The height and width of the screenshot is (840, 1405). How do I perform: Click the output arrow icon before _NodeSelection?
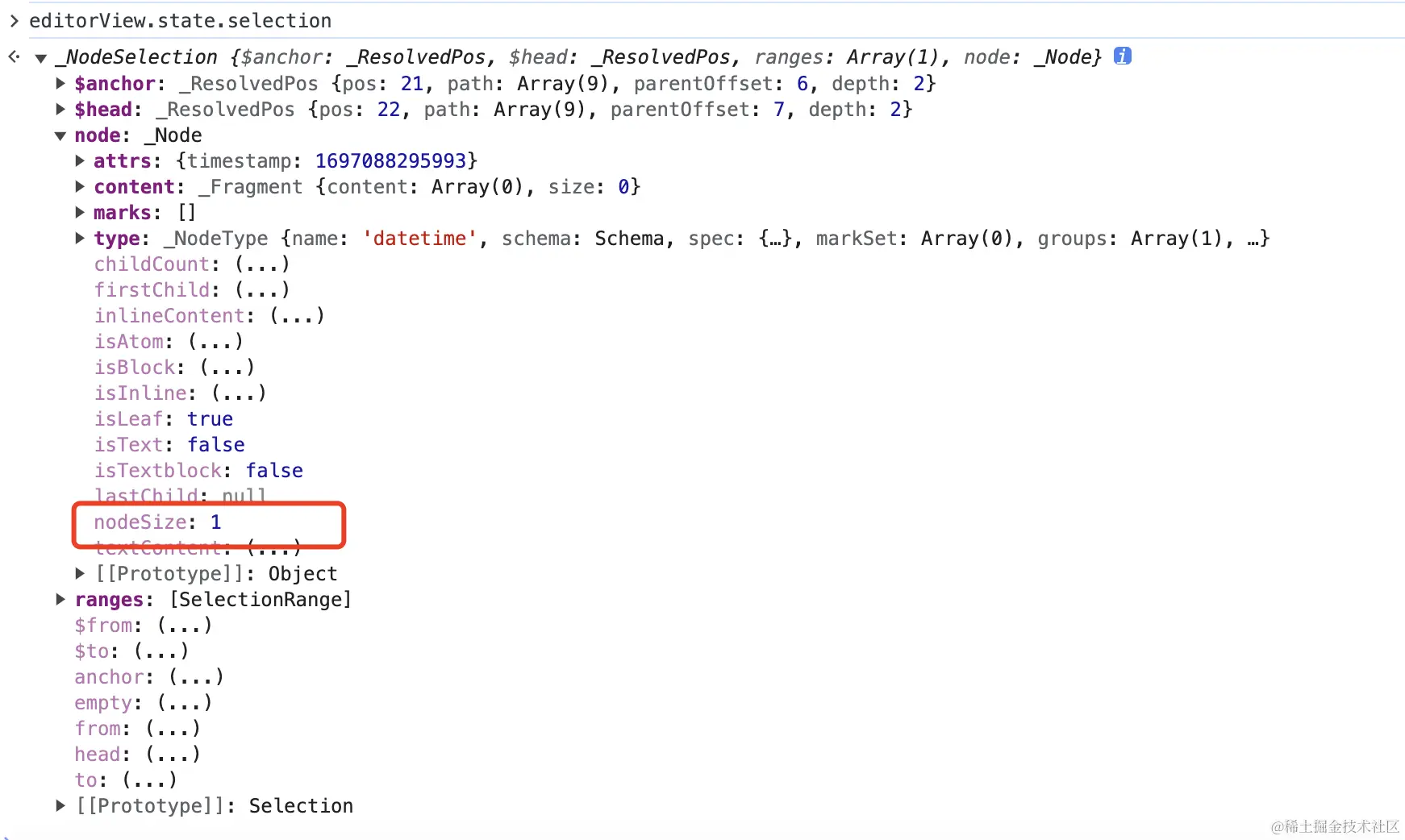(14, 56)
